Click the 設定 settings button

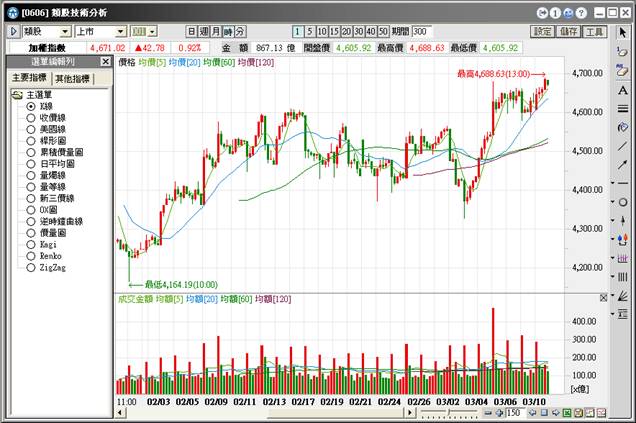543,32
